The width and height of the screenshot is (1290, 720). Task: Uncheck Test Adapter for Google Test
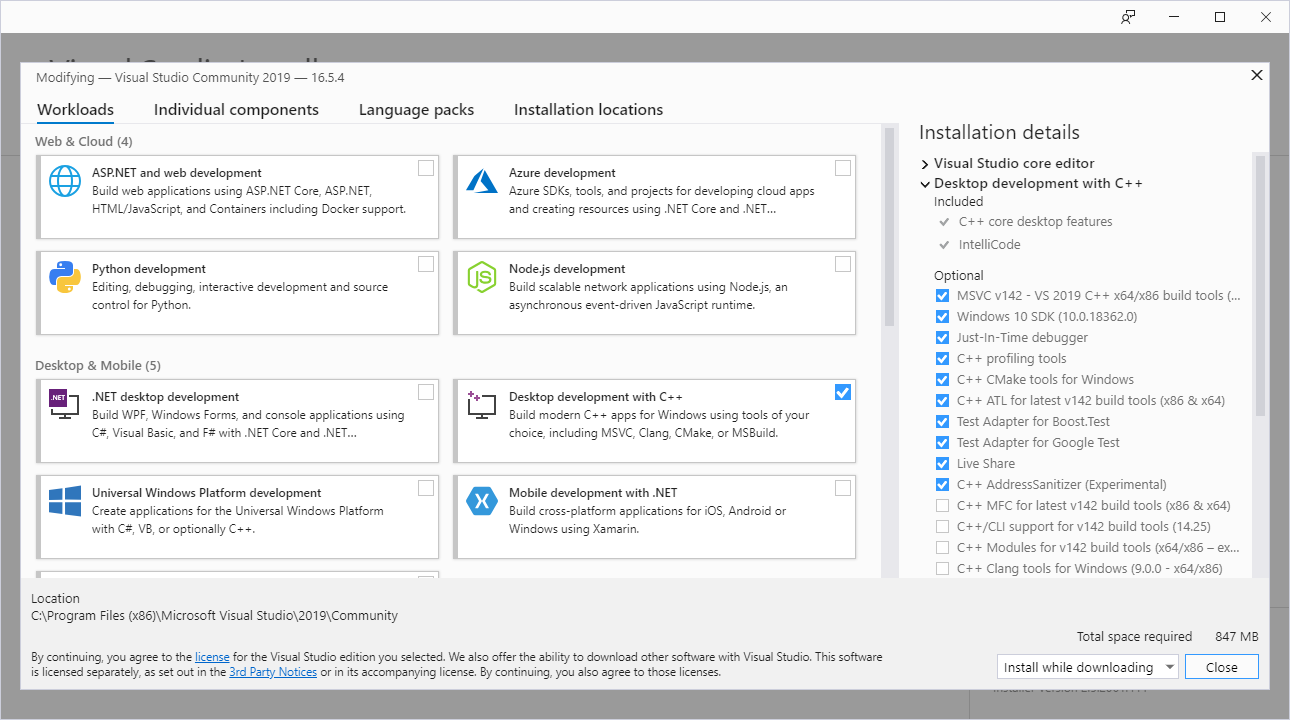point(942,443)
